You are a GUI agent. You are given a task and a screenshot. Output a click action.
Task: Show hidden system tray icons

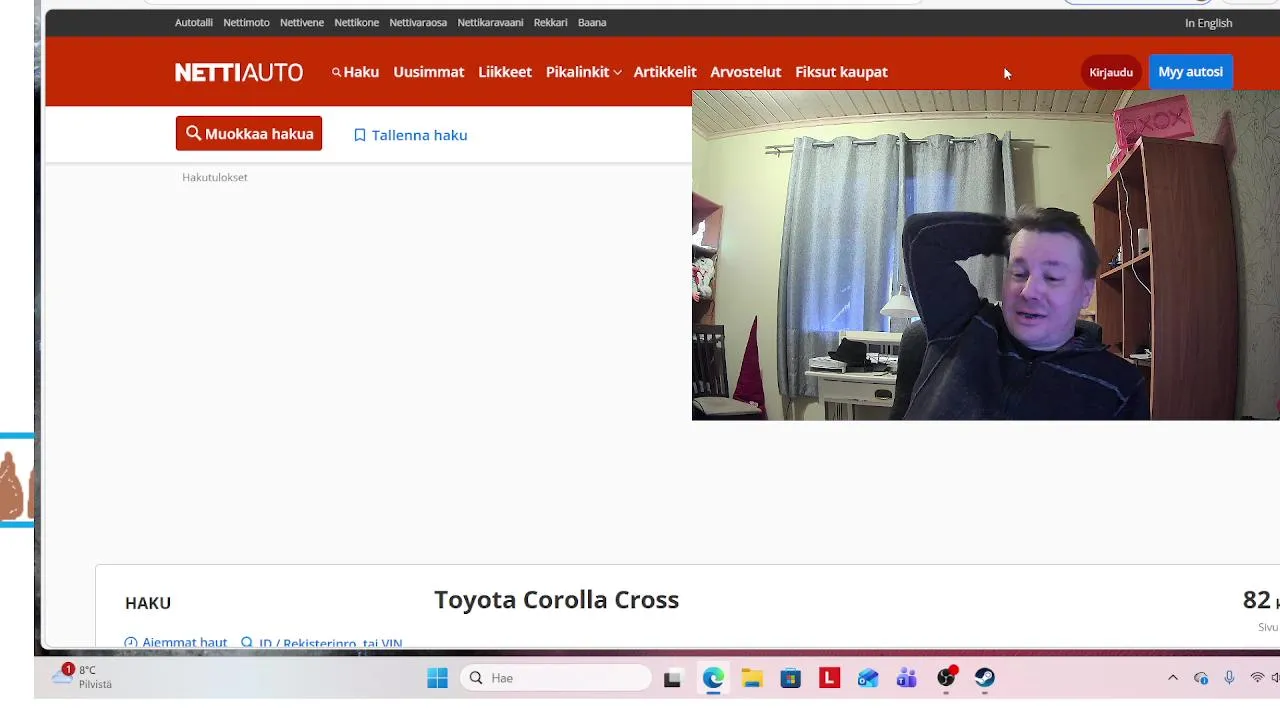pos(1173,678)
